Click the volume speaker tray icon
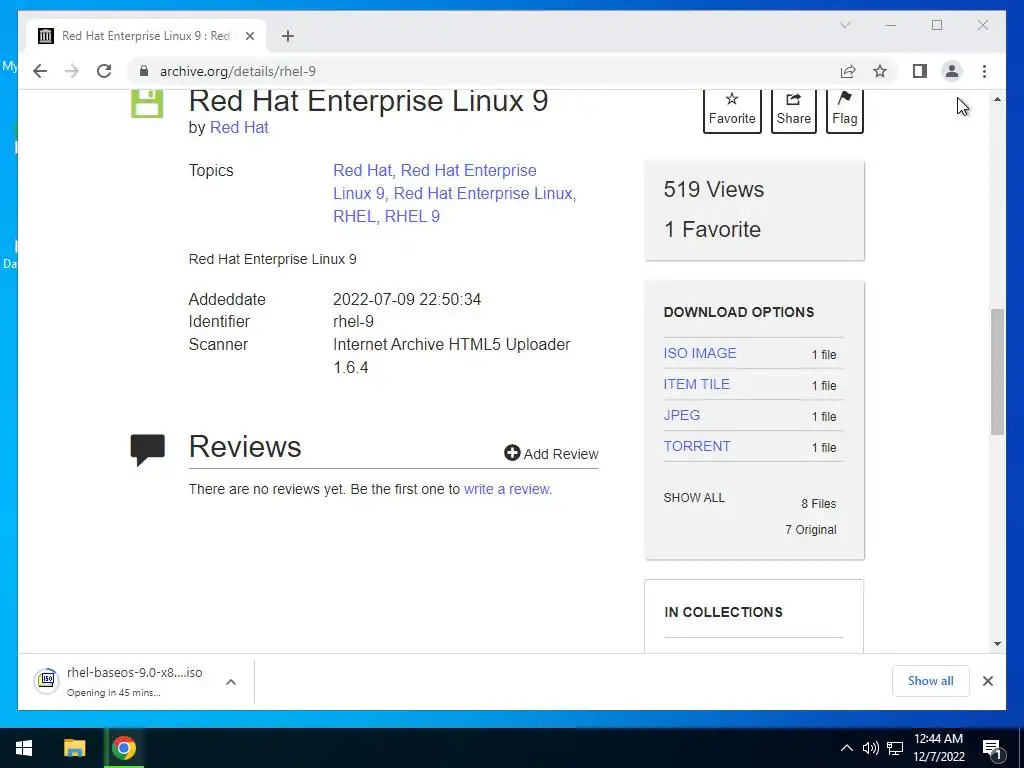 click(x=870, y=748)
